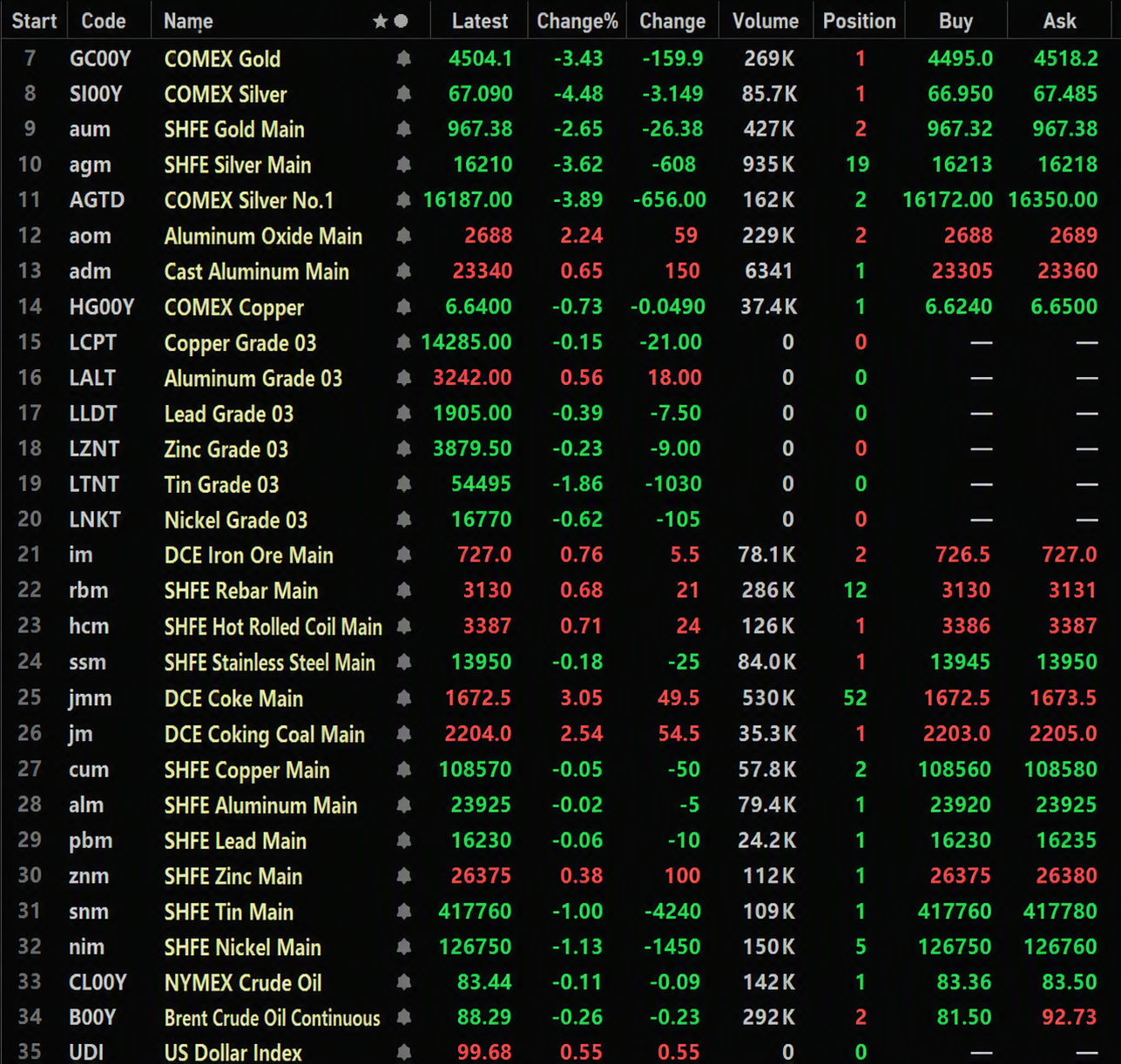Select the change percent value -4.48
1121x1064 pixels.
pyautogui.click(x=578, y=94)
